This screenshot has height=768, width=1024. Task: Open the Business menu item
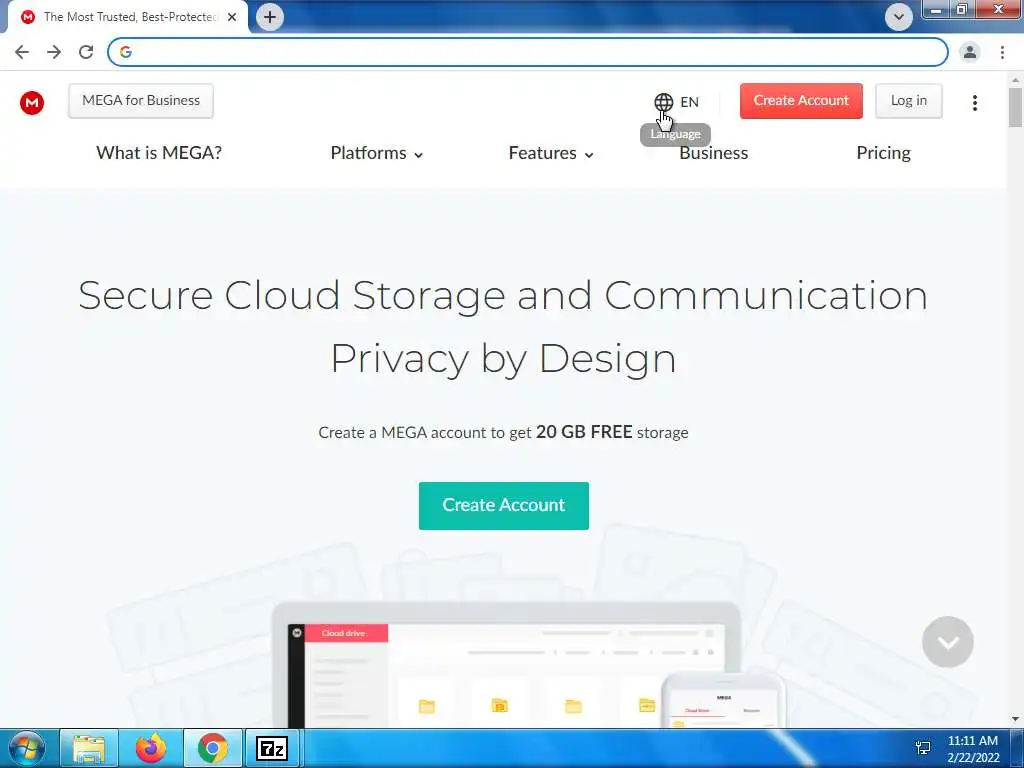pyautogui.click(x=713, y=153)
